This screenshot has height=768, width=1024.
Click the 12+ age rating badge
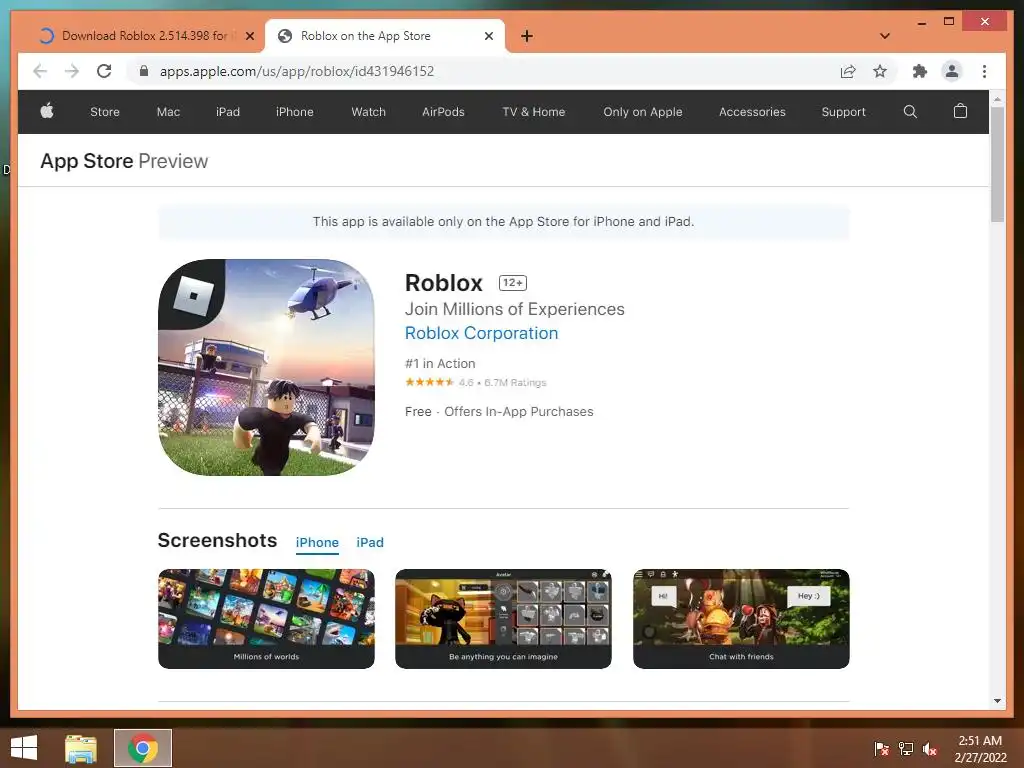(x=513, y=283)
